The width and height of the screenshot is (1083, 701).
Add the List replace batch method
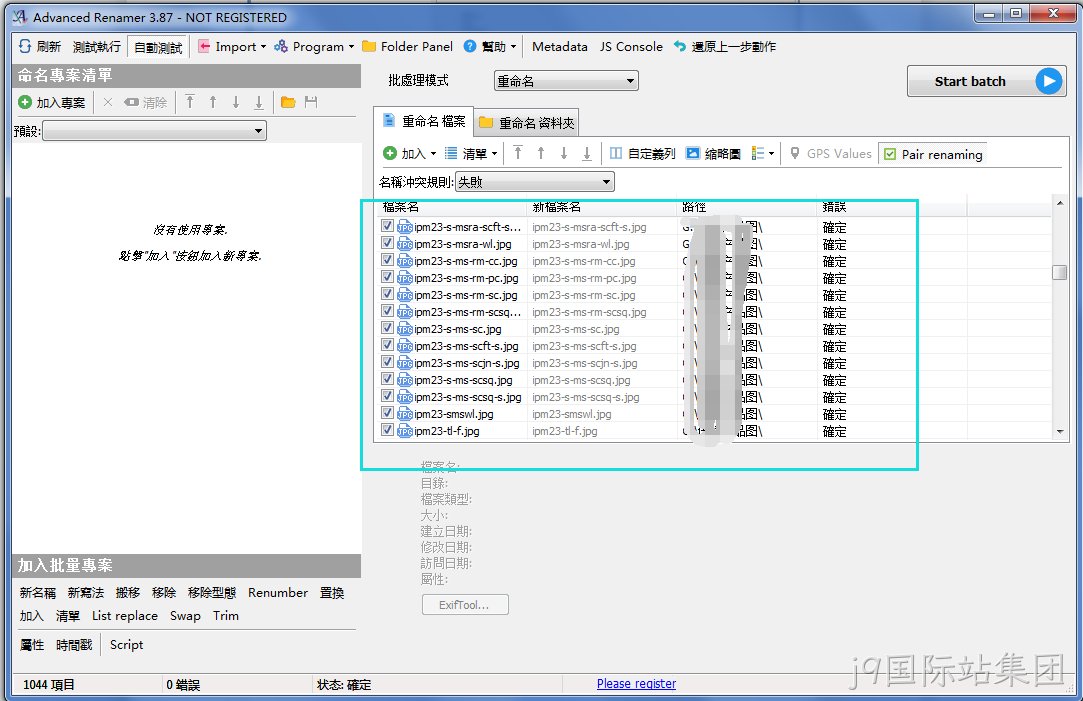(124, 615)
